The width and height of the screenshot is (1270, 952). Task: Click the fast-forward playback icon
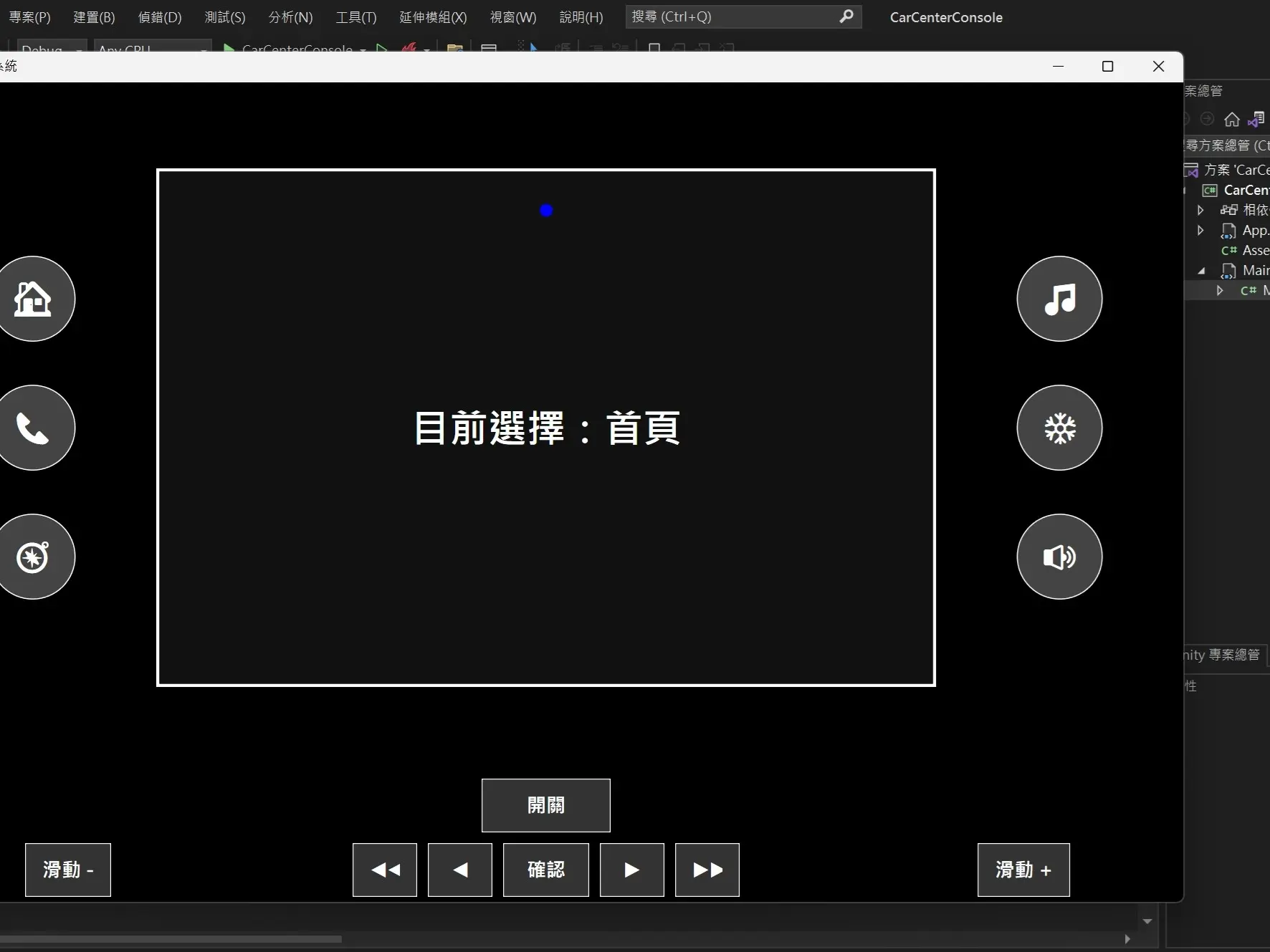pyautogui.click(x=707, y=870)
